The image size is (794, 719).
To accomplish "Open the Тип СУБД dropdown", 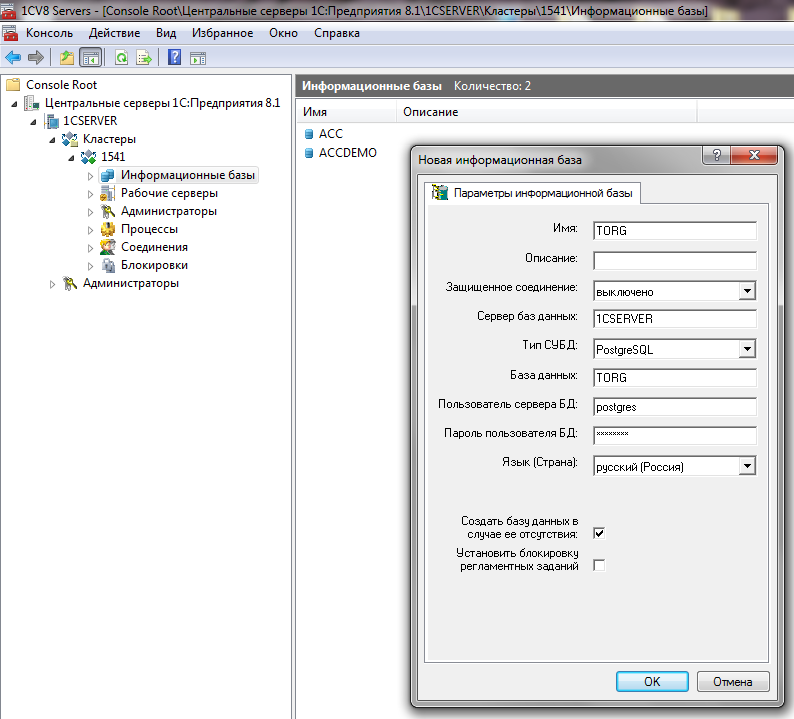I will click(x=746, y=350).
